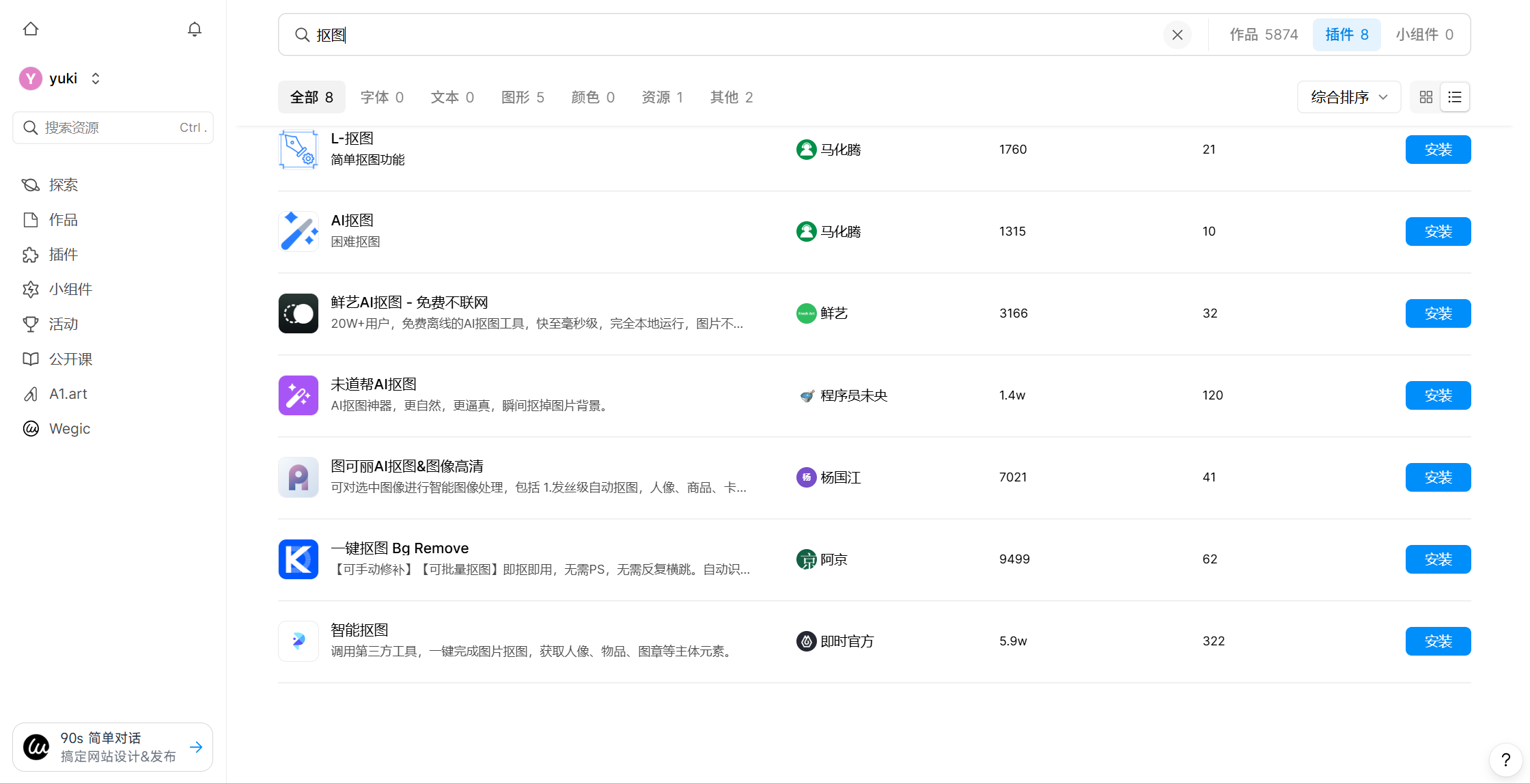
Task: Switch to grid view layout
Action: 1425,97
